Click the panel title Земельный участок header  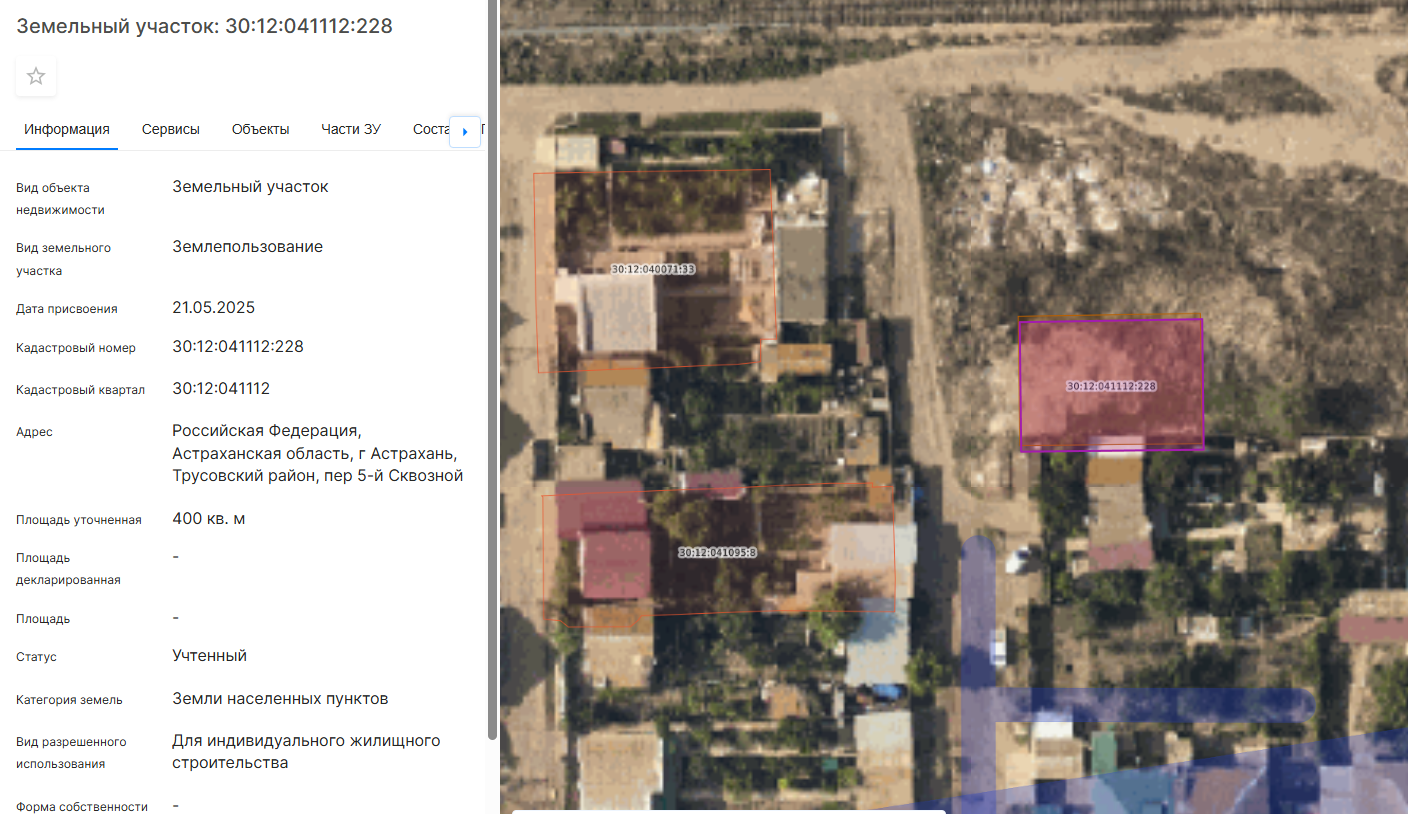(204, 26)
